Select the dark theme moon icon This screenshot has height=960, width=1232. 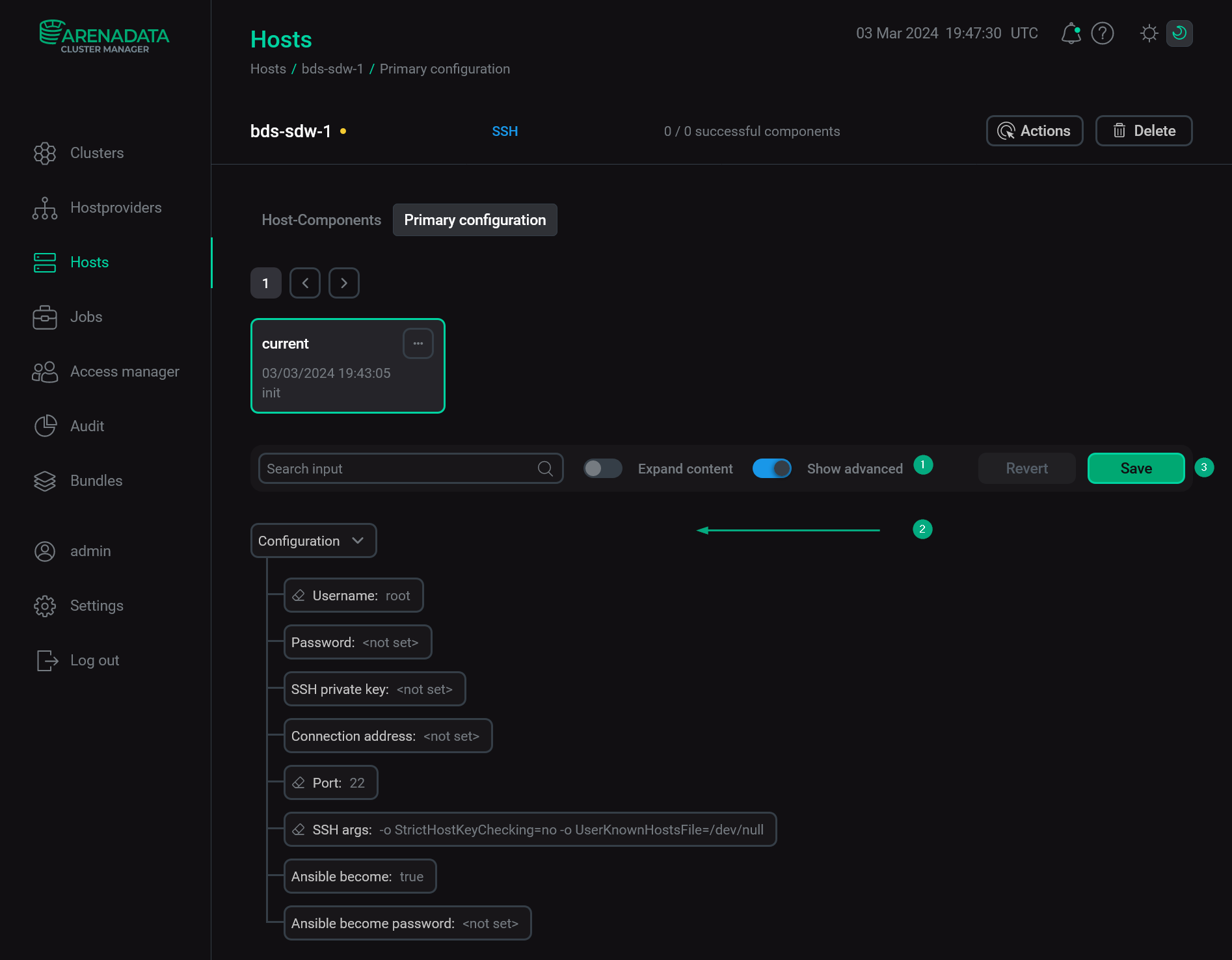click(1179, 33)
